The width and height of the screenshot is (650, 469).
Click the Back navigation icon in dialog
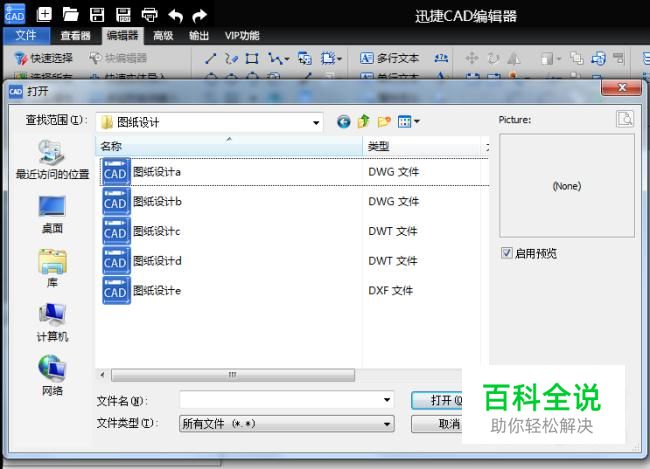point(343,122)
